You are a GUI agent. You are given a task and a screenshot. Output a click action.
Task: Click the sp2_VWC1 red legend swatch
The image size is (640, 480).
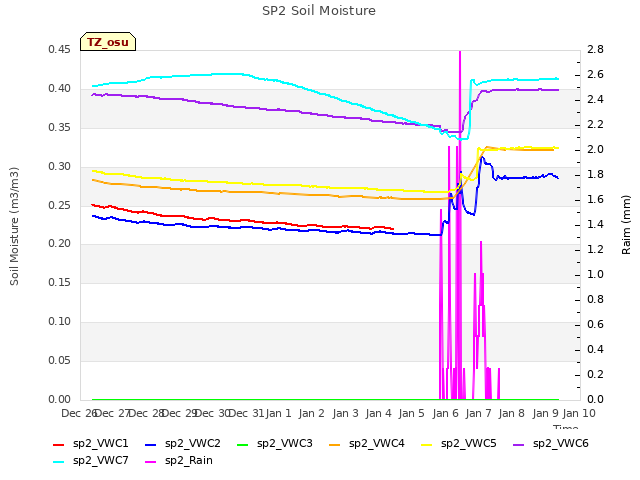click(x=59, y=444)
